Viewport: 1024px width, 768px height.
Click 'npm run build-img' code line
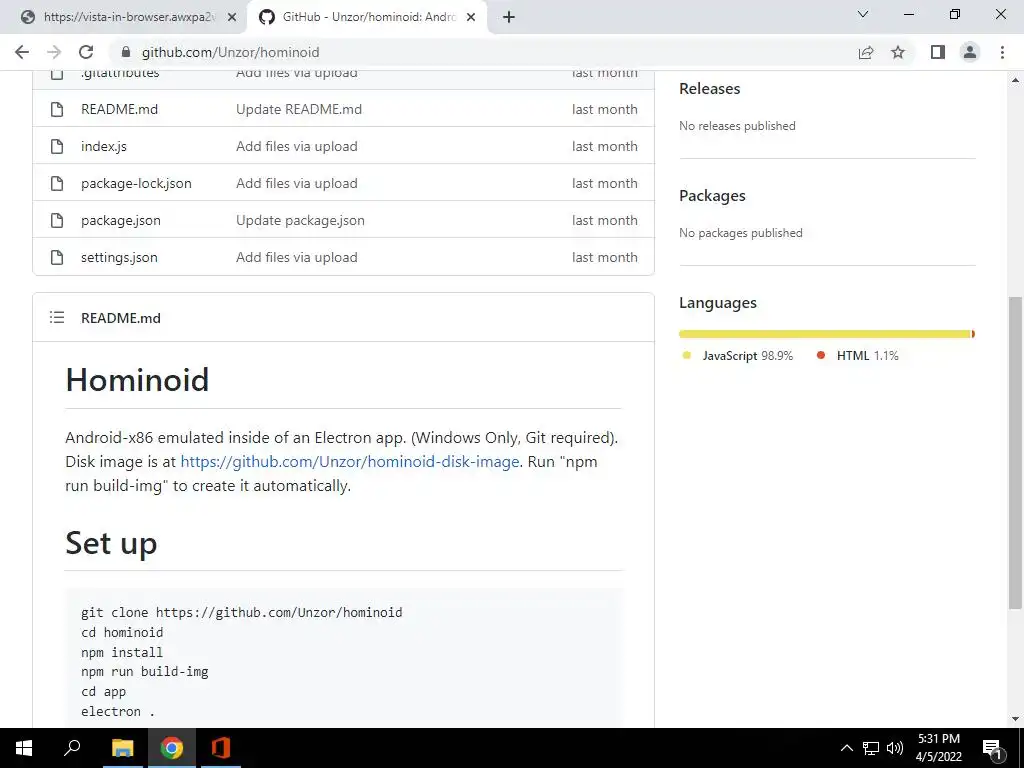(145, 671)
